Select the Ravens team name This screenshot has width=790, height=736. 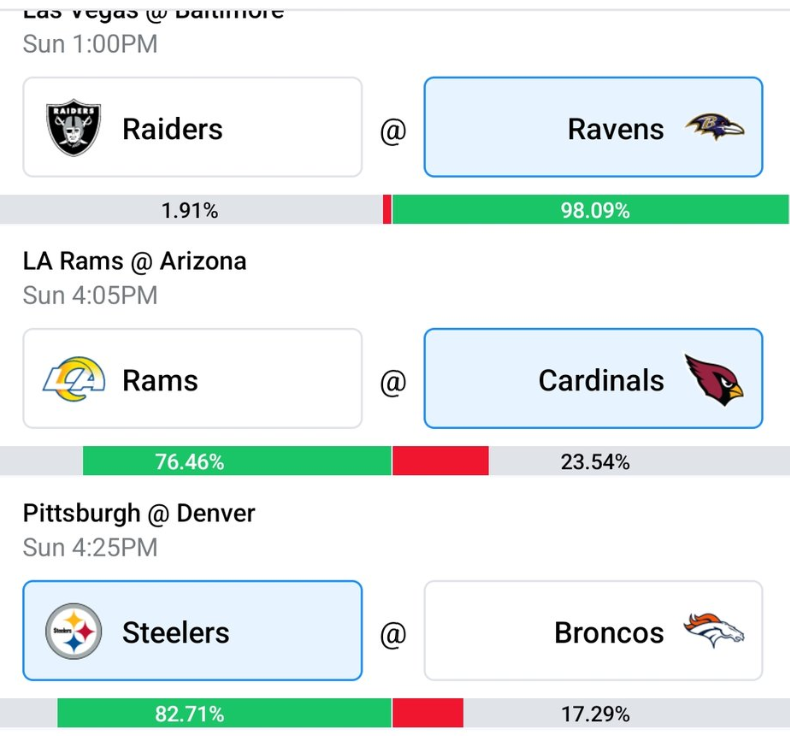pos(615,129)
